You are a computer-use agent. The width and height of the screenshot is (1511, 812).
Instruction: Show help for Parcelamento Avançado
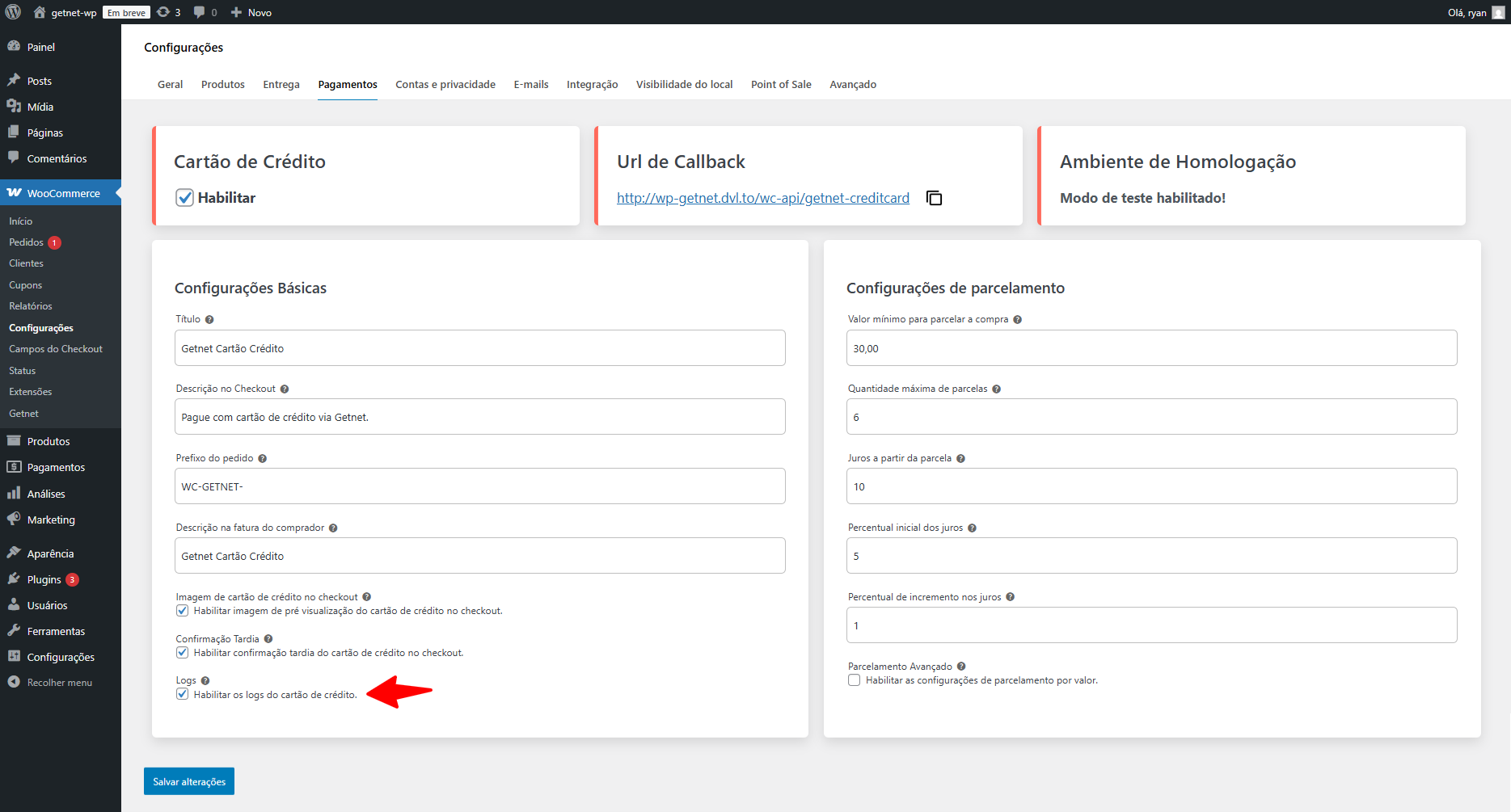(961, 667)
